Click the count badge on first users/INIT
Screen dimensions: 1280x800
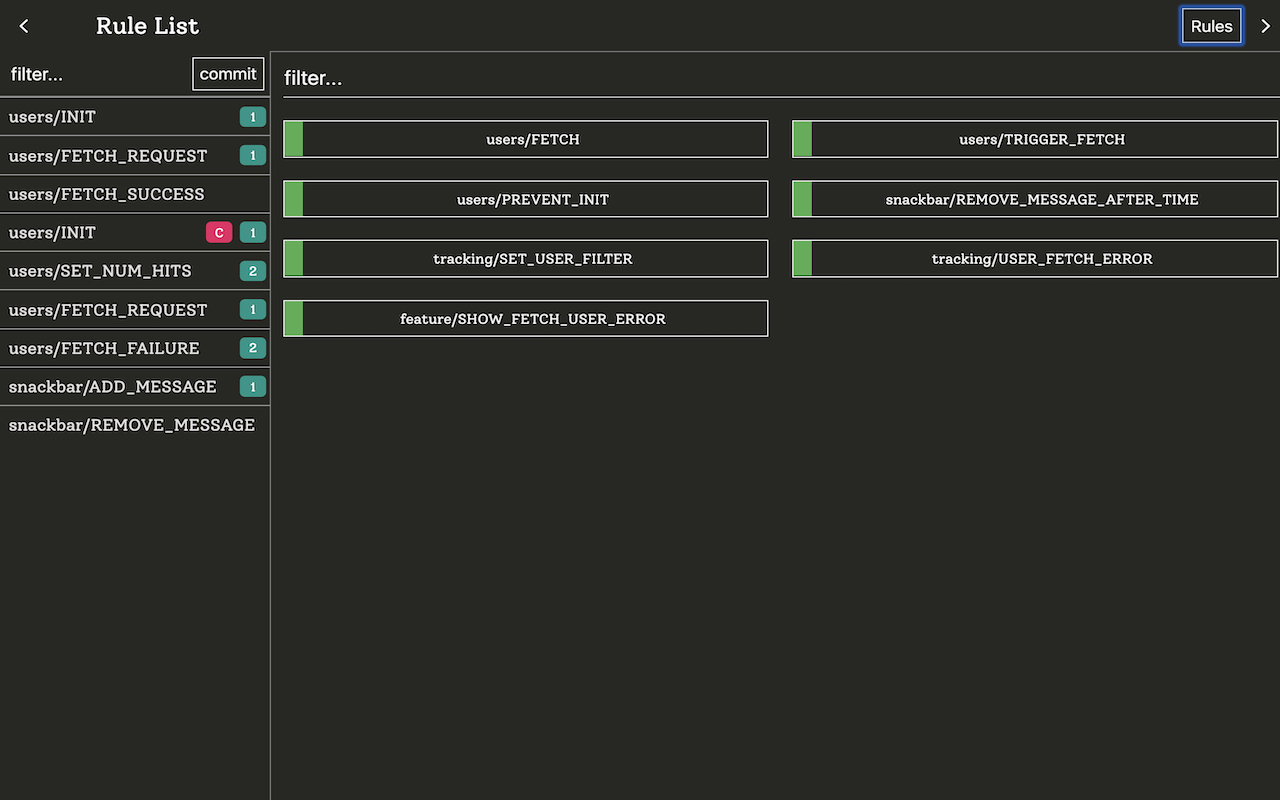pyautogui.click(x=252, y=117)
